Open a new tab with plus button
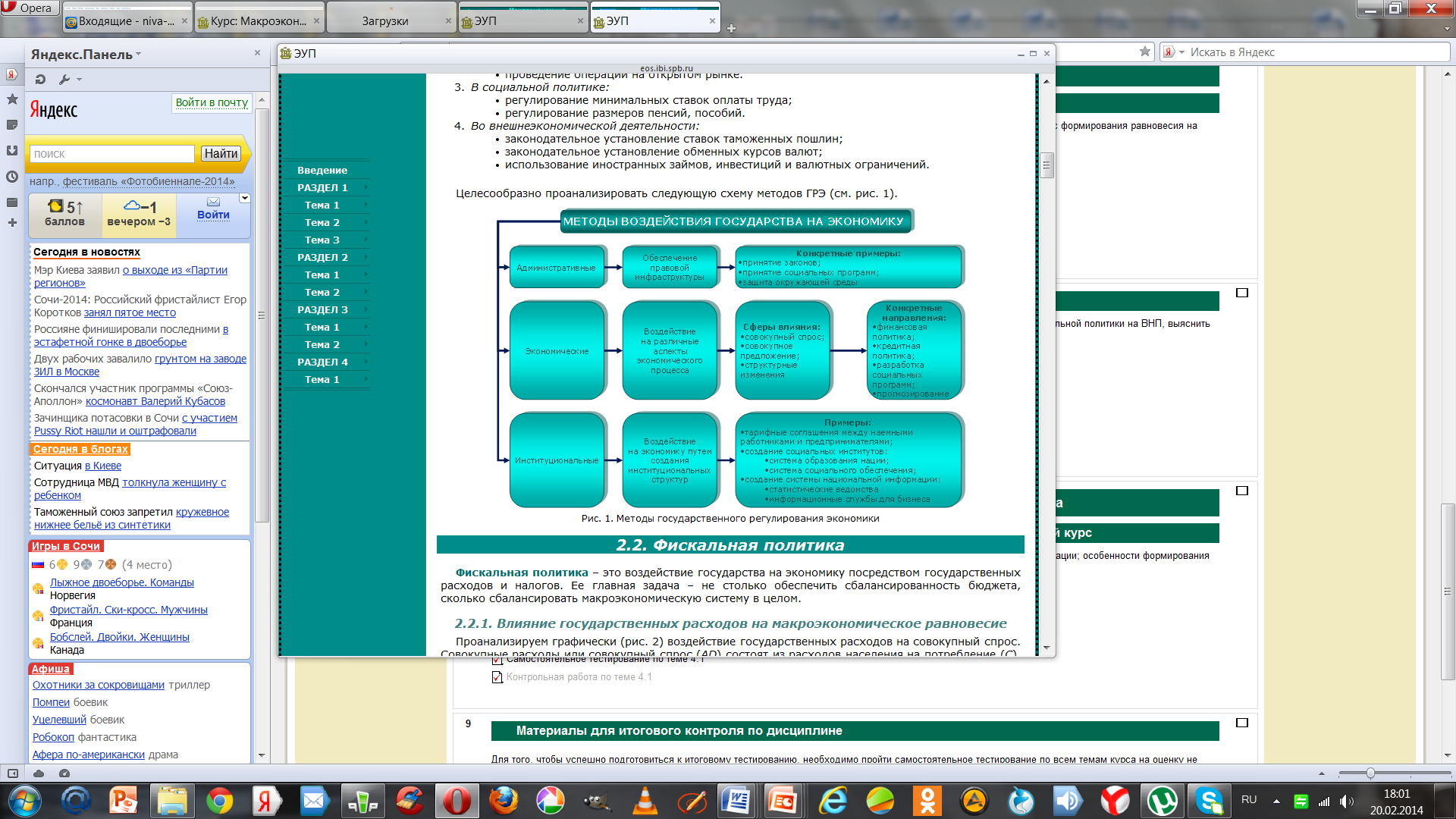This screenshot has height=819, width=1456. point(731,28)
